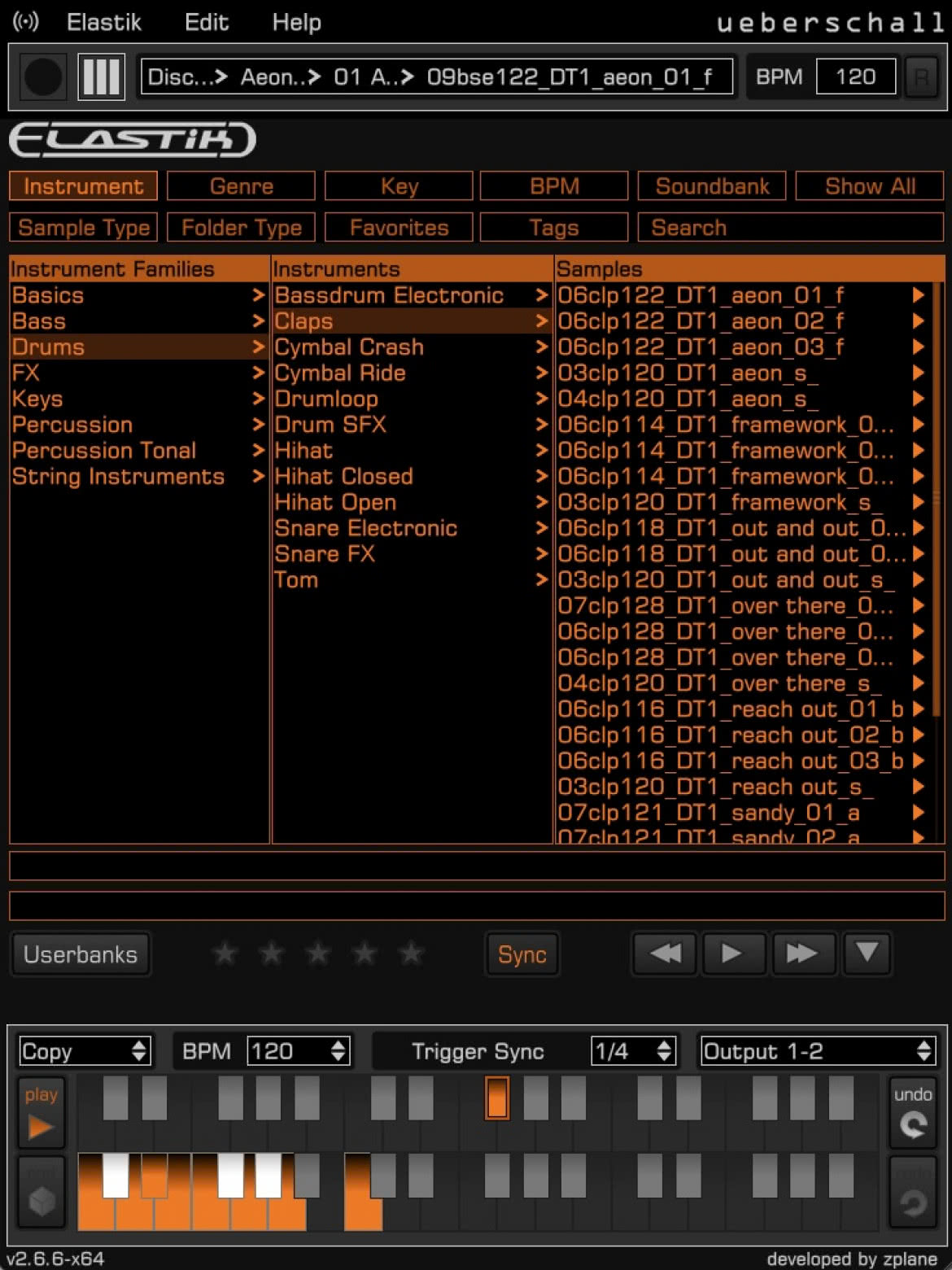952x1270 pixels.
Task: Open the Trigger Sync 1/4 dropdown
Action: [634, 1051]
